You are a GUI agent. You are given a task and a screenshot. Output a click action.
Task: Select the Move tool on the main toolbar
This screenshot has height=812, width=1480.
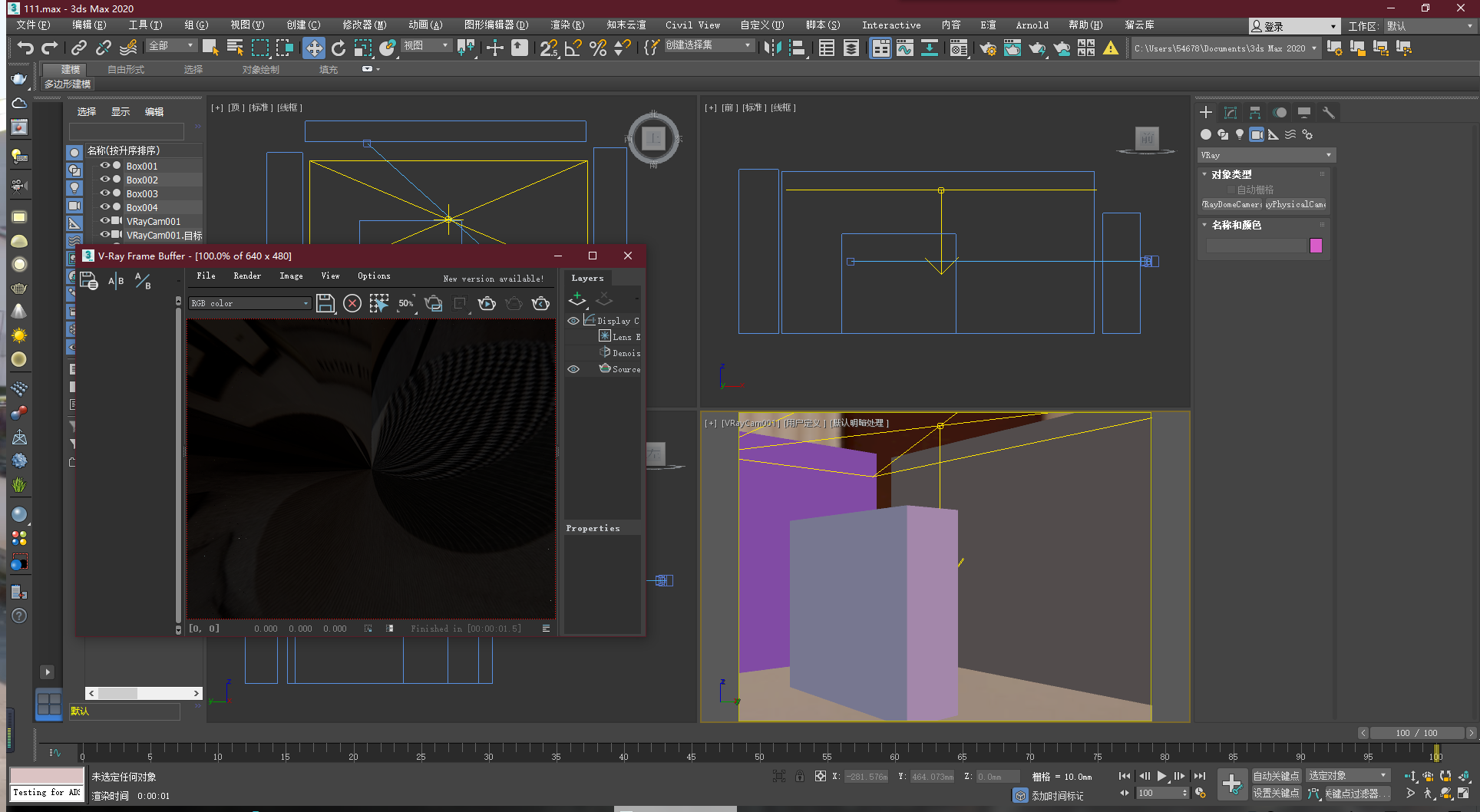click(x=314, y=48)
